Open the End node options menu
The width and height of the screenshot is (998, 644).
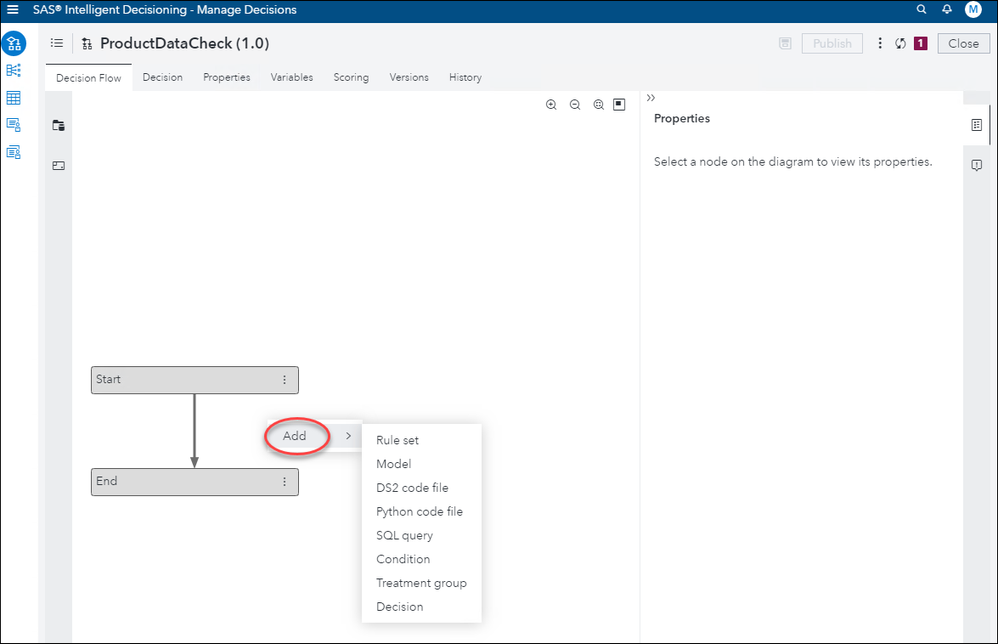click(x=285, y=482)
